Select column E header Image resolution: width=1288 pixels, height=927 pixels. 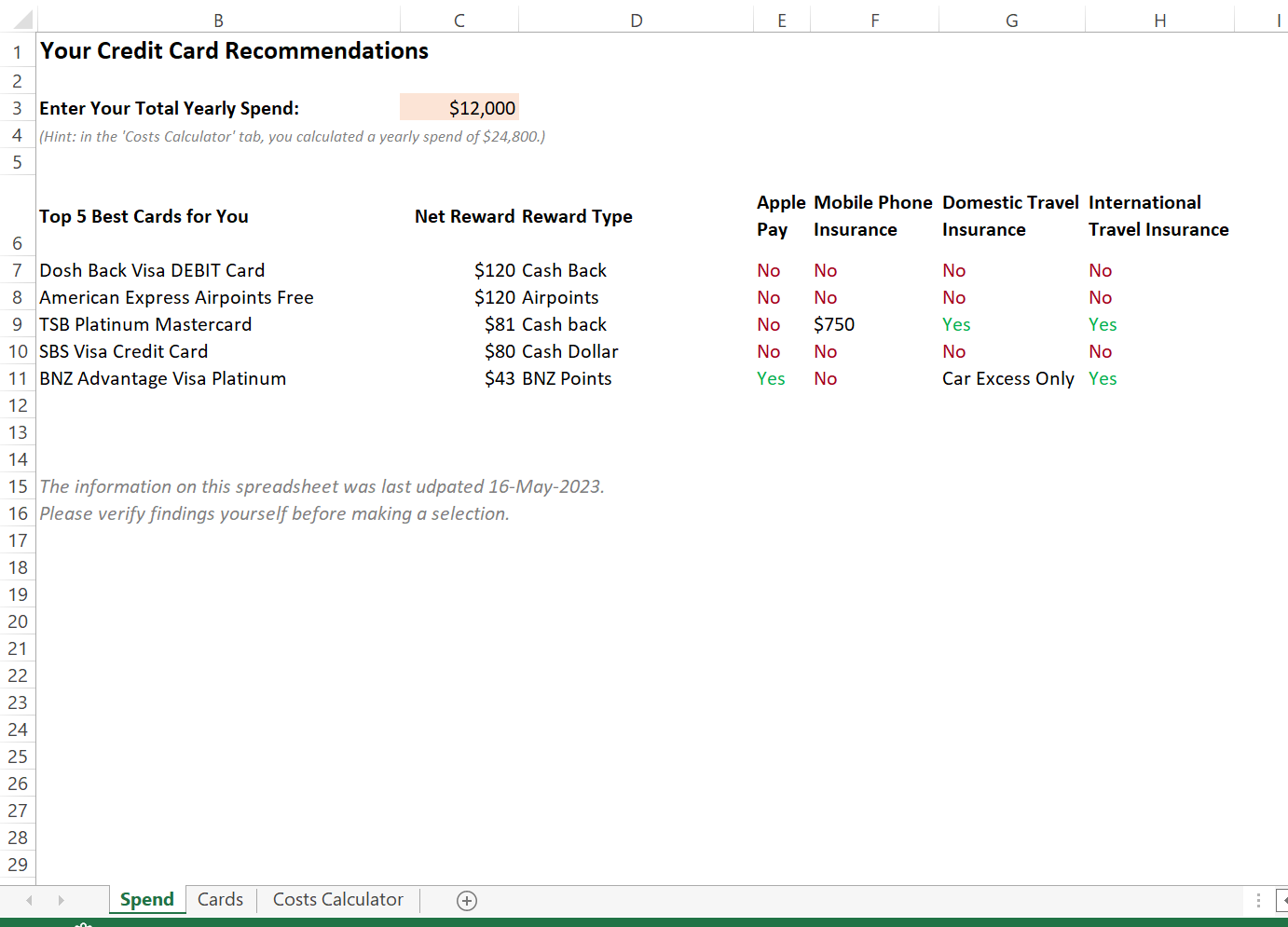click(x=782, y=20)
